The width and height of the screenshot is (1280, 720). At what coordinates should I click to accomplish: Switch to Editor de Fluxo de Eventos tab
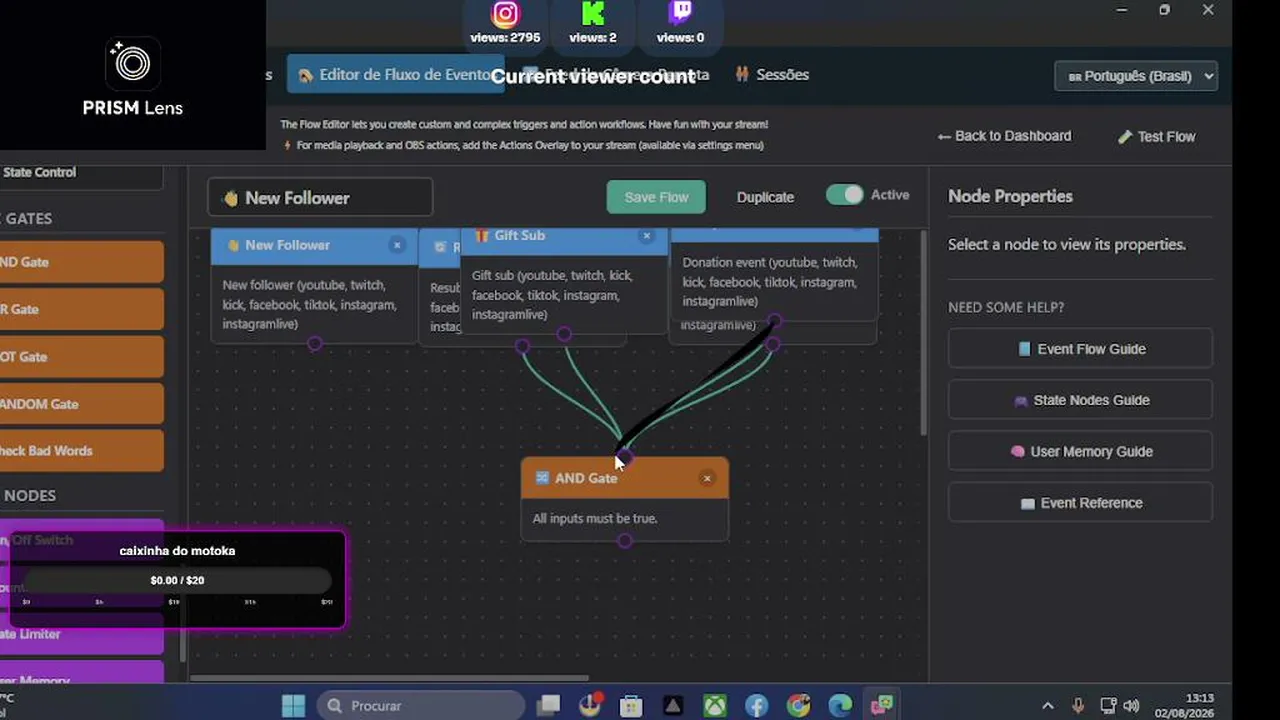tap(396, 74)
